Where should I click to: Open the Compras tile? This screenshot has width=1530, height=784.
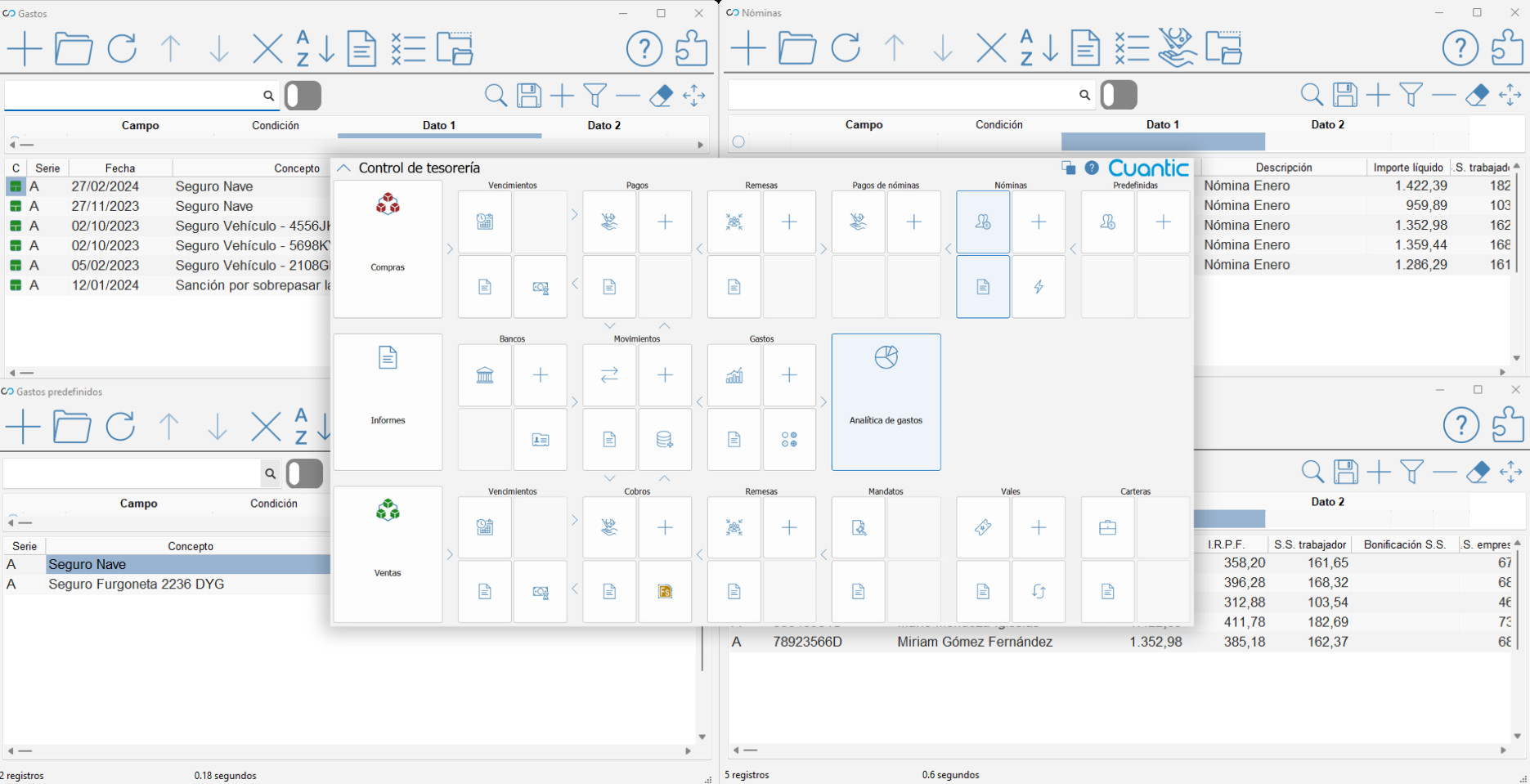click(x=388, y=249)
